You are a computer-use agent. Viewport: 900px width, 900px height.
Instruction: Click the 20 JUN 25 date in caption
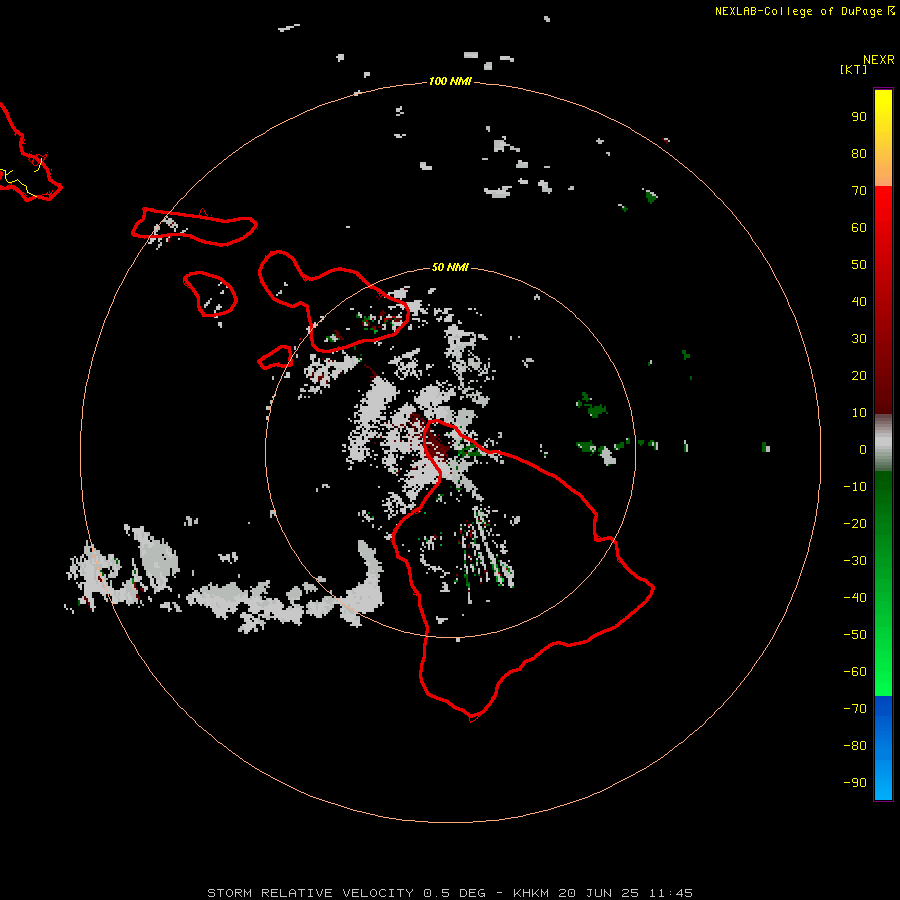coord(599,893)
